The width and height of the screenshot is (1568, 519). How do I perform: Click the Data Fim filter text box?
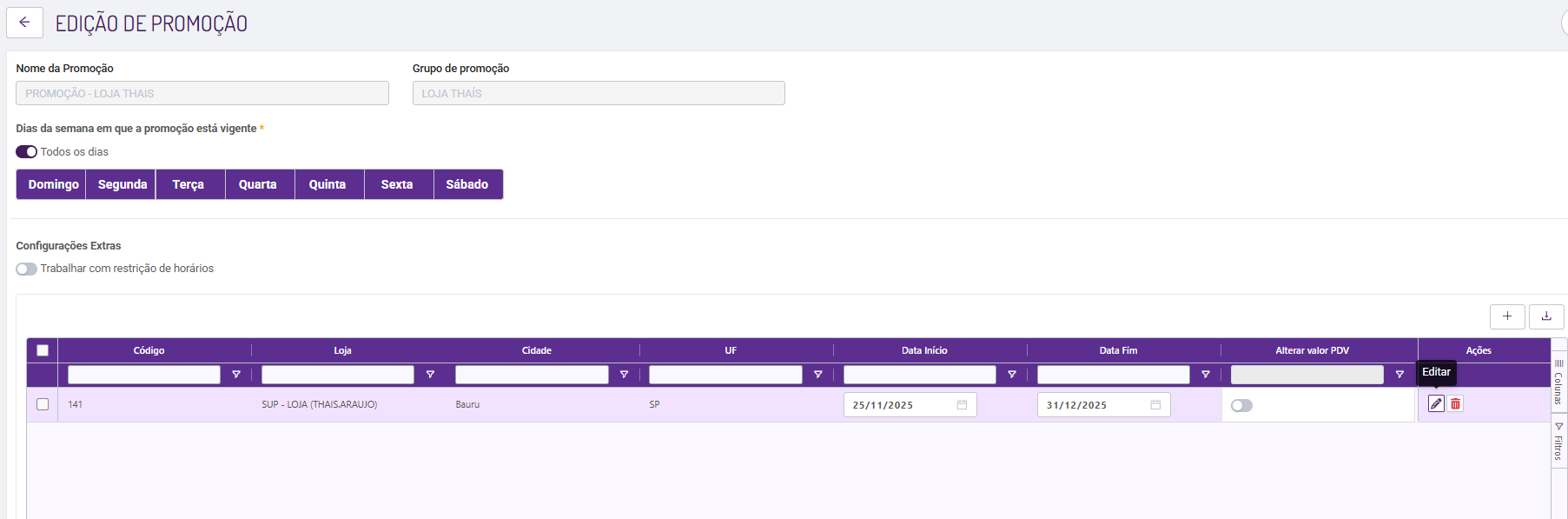coord(1114,375)
